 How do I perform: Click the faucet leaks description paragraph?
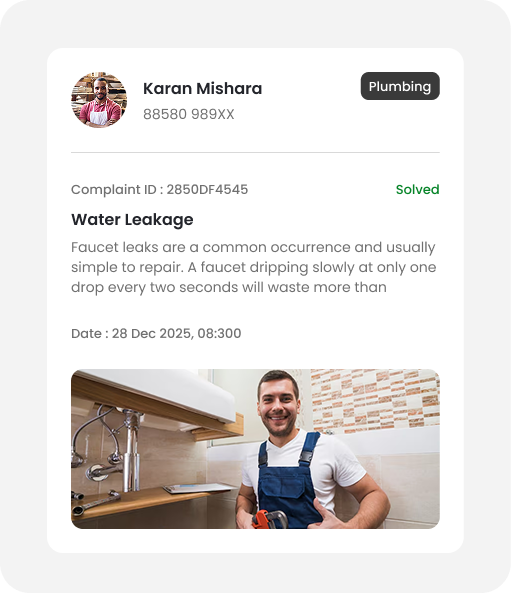pos(253,267)
